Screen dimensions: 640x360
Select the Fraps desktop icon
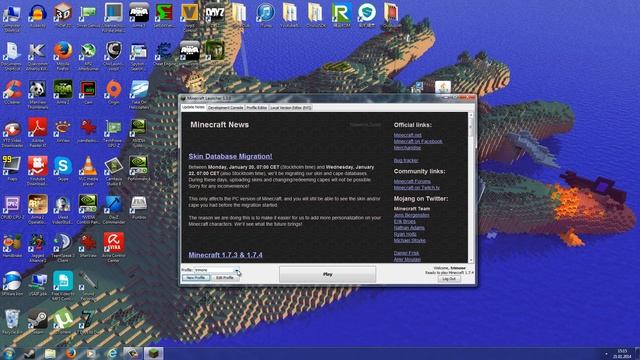point(12,169)
